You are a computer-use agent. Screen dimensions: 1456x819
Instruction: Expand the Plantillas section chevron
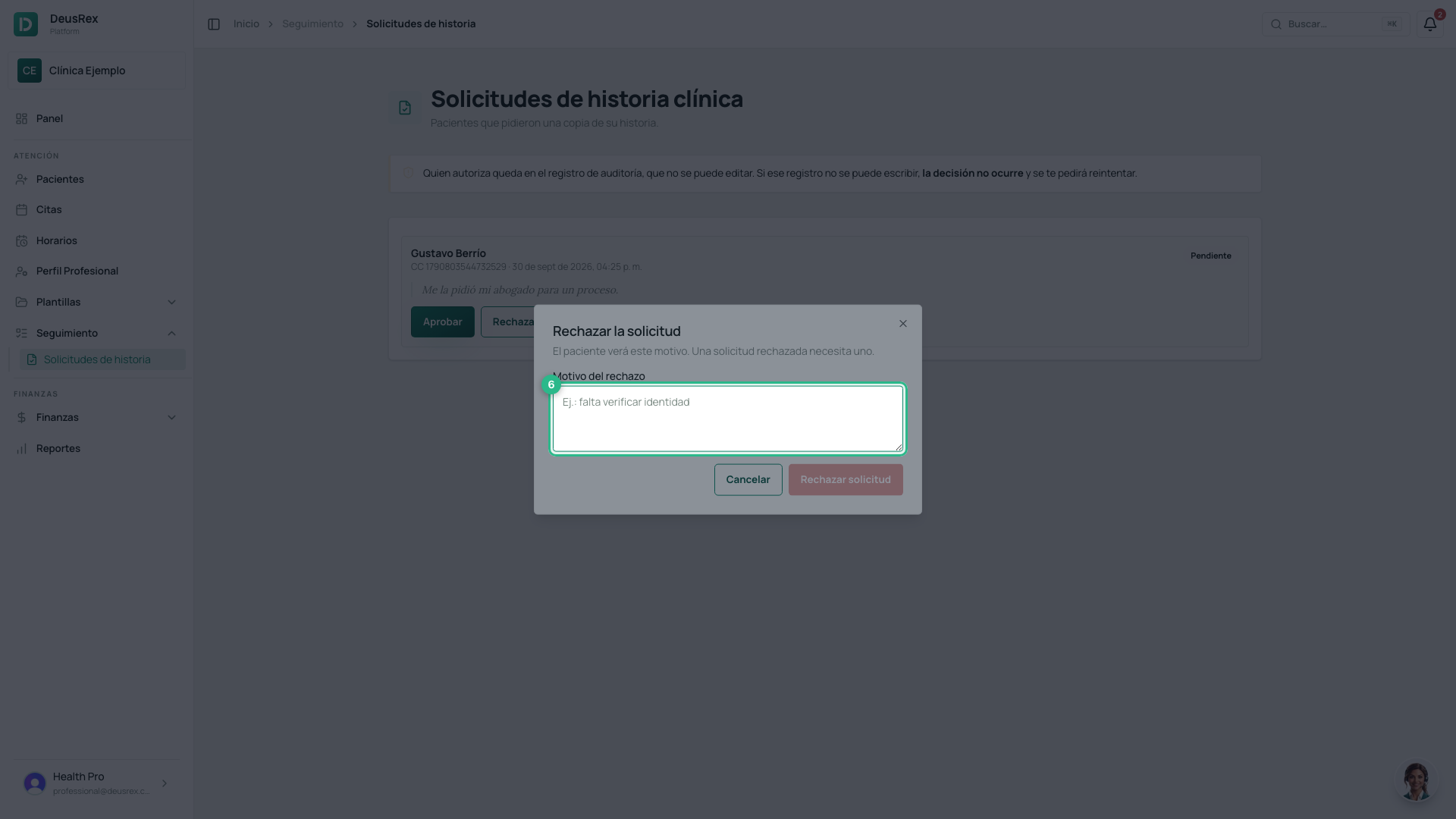(171, 303)
